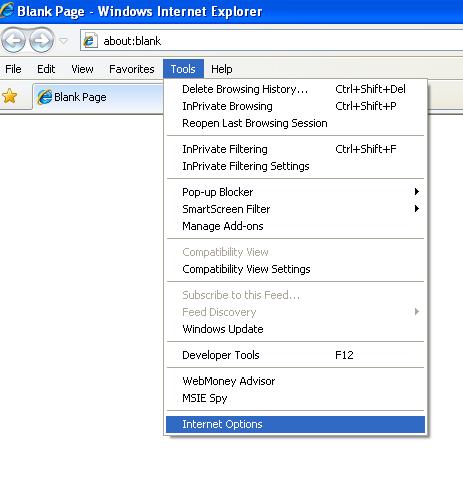Select Windows Update menu entry
Screen dimensions: 463x480
[x=295, y=329]
